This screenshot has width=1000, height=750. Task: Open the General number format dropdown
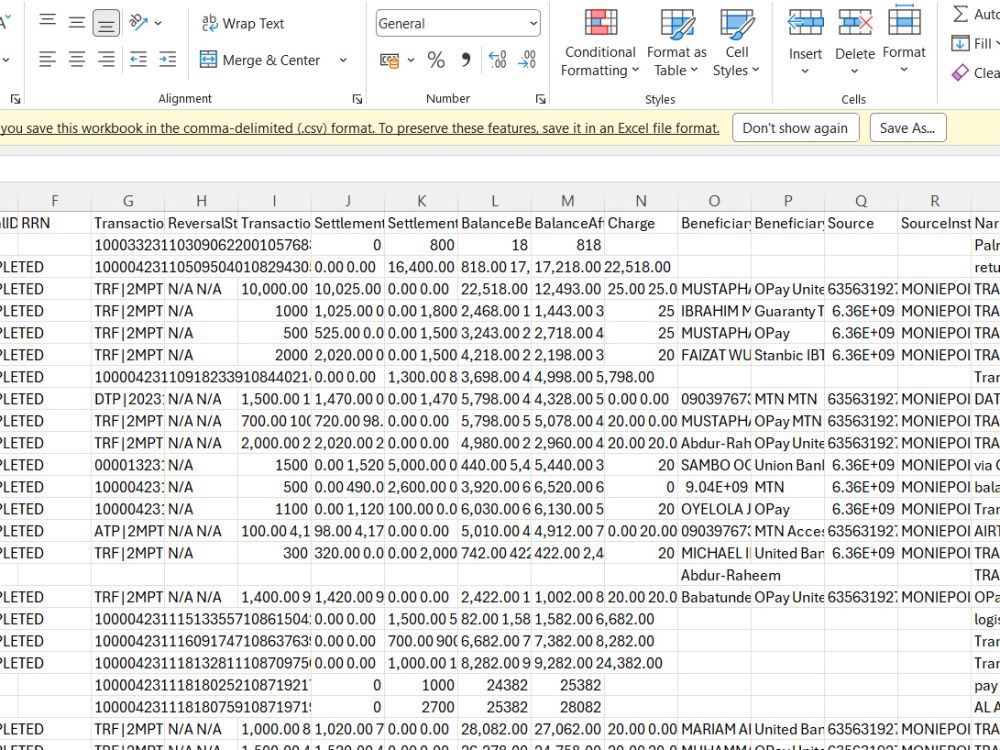tap(457, 23)
